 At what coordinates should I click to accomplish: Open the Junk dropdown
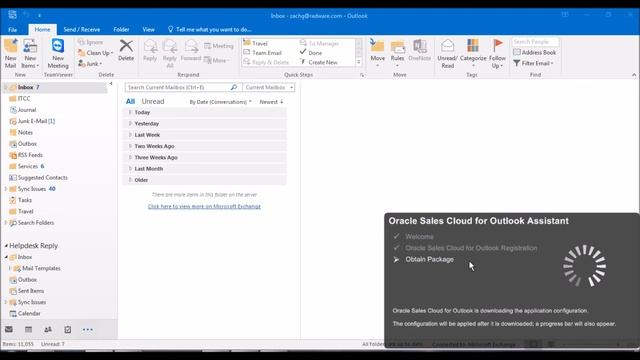coord(90,64)
